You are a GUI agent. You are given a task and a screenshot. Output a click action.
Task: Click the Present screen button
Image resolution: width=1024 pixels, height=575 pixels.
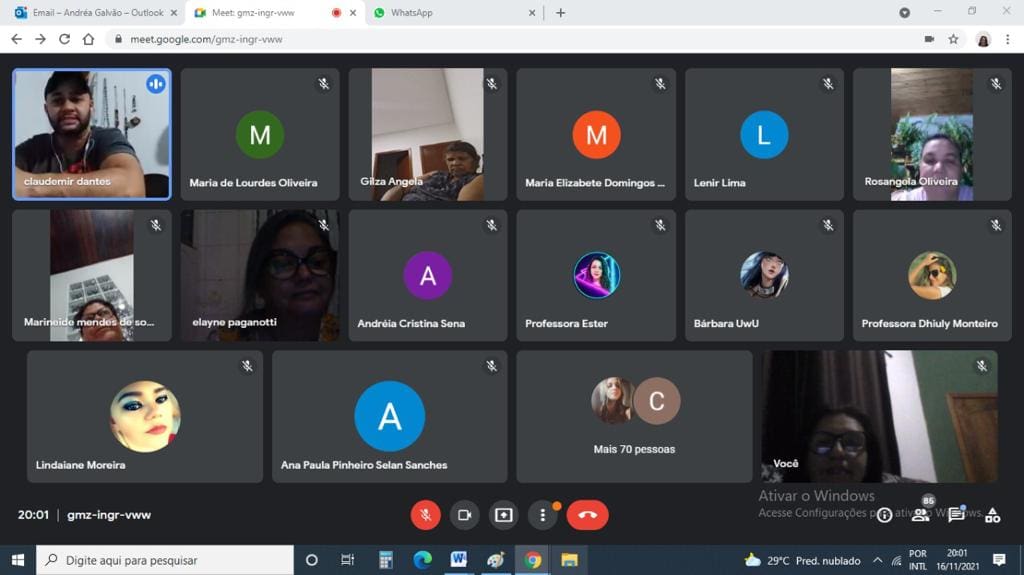(503, 515)
